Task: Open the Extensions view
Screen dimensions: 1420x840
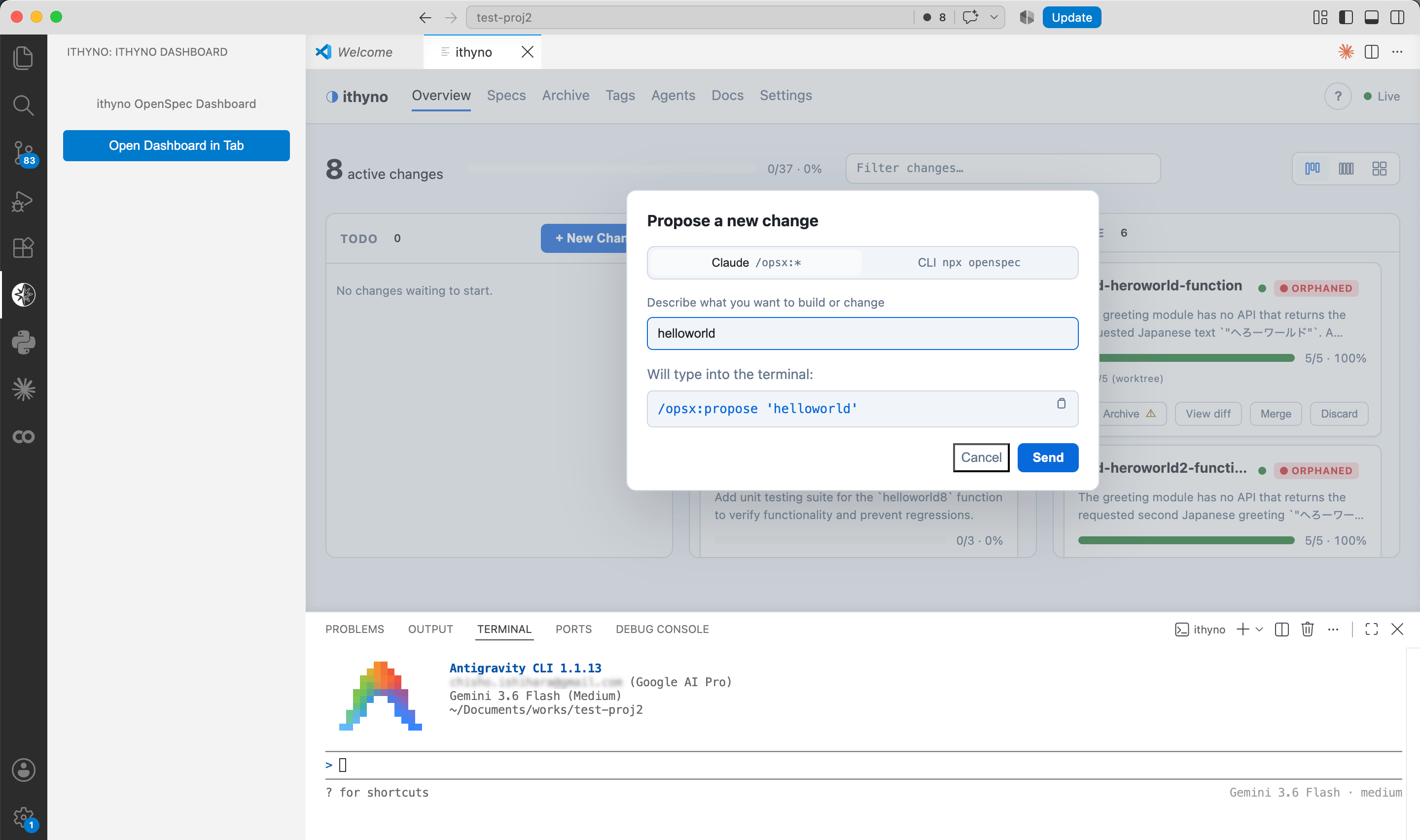Action: pyautogui.click(x=23, y=247)
